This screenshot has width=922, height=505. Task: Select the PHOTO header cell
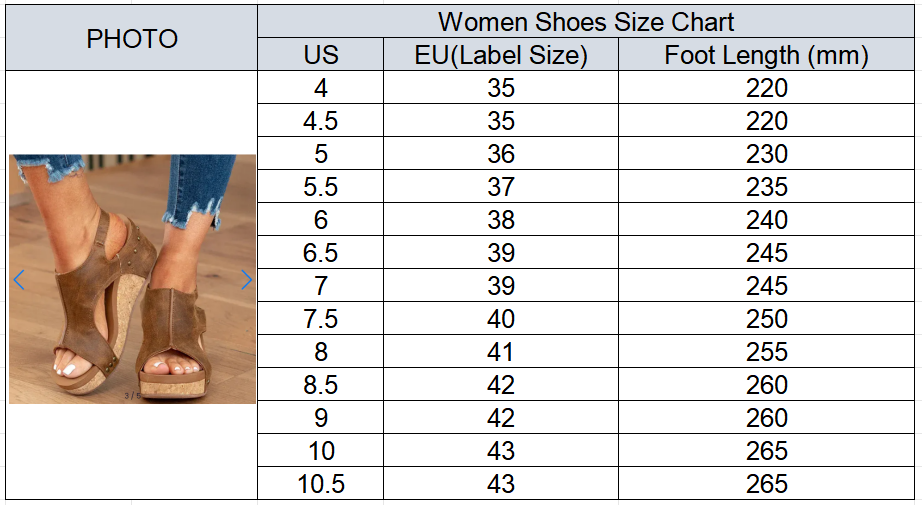[x=132, y=38]
